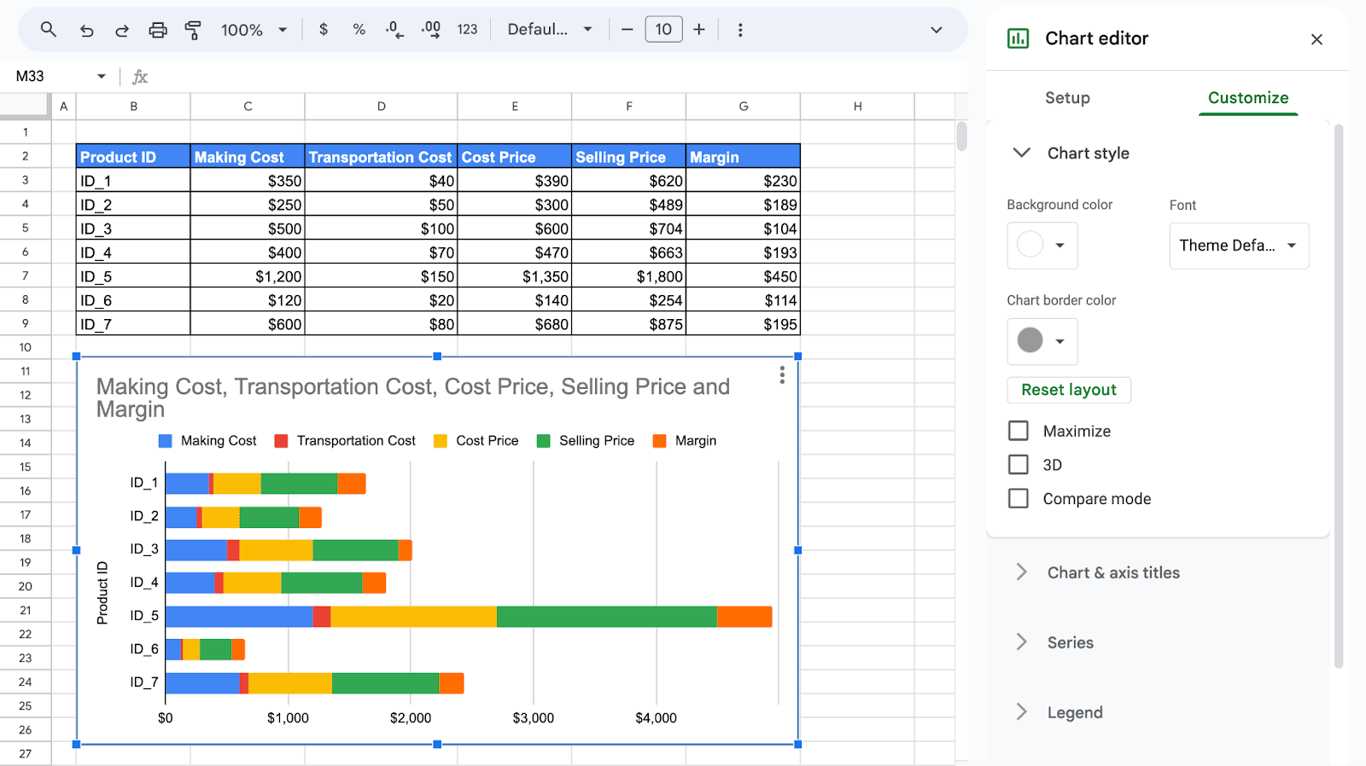1366x766 pixels.
Task: Select the Selling Price header cell
Action: 629,156
